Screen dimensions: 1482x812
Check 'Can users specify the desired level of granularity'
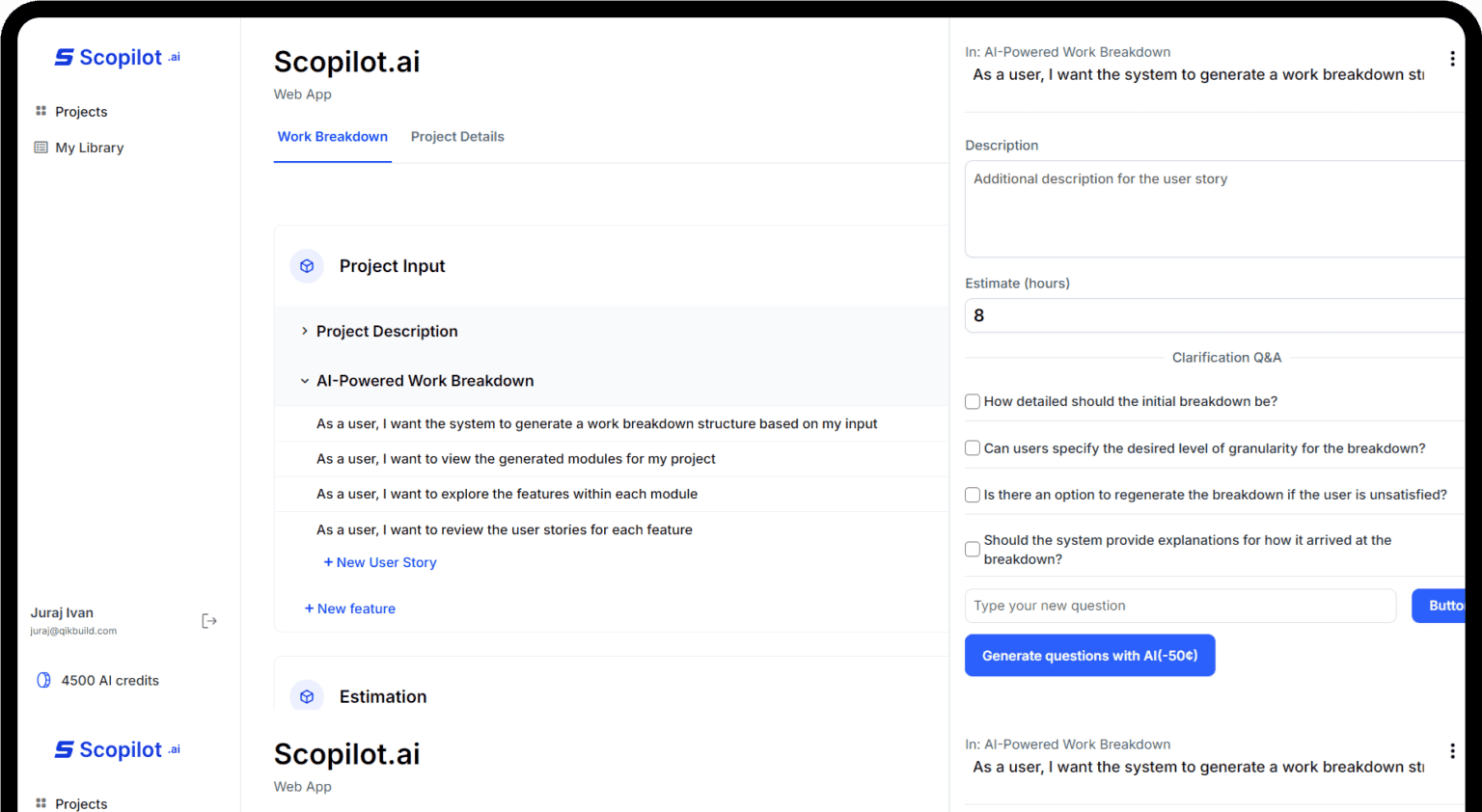pos(973,448)
